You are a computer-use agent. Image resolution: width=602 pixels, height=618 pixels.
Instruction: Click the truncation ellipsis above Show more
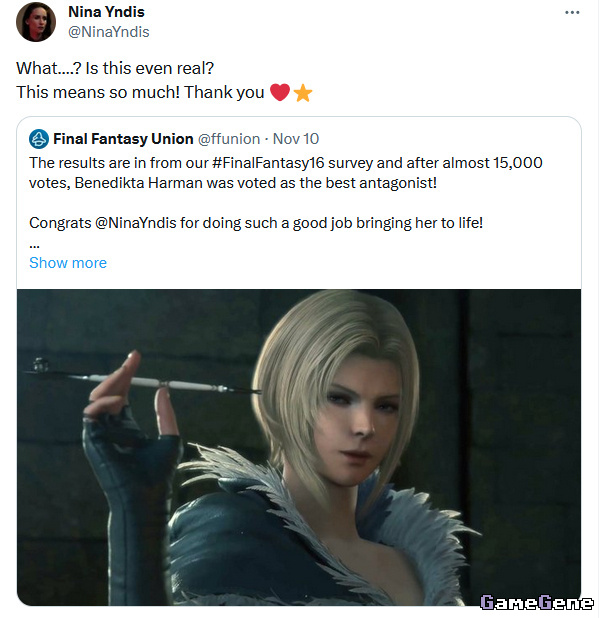(34, 246)
